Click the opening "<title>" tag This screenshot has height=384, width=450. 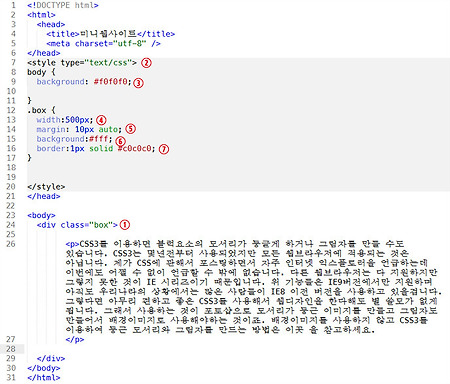pyautogui.click(x=63, y=34)
